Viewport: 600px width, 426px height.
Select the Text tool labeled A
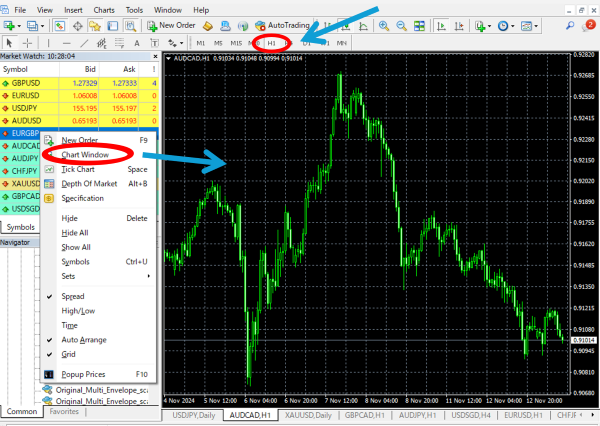coord(137,43)
